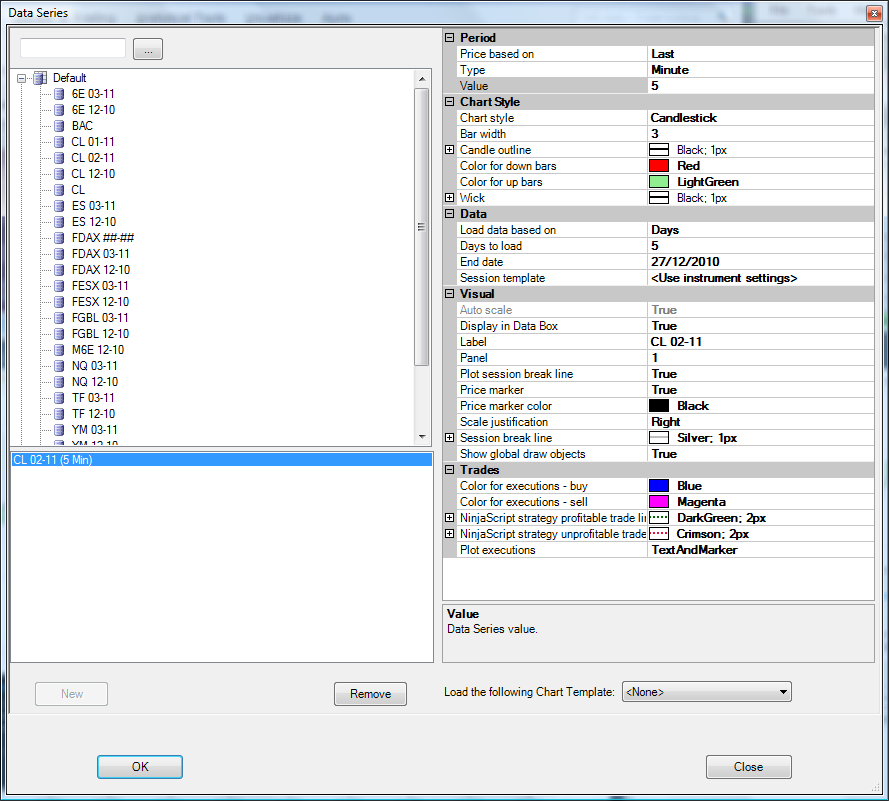Click the instrument search input field
Viewport: 889px width, 801px height.
tap(73, 48)
